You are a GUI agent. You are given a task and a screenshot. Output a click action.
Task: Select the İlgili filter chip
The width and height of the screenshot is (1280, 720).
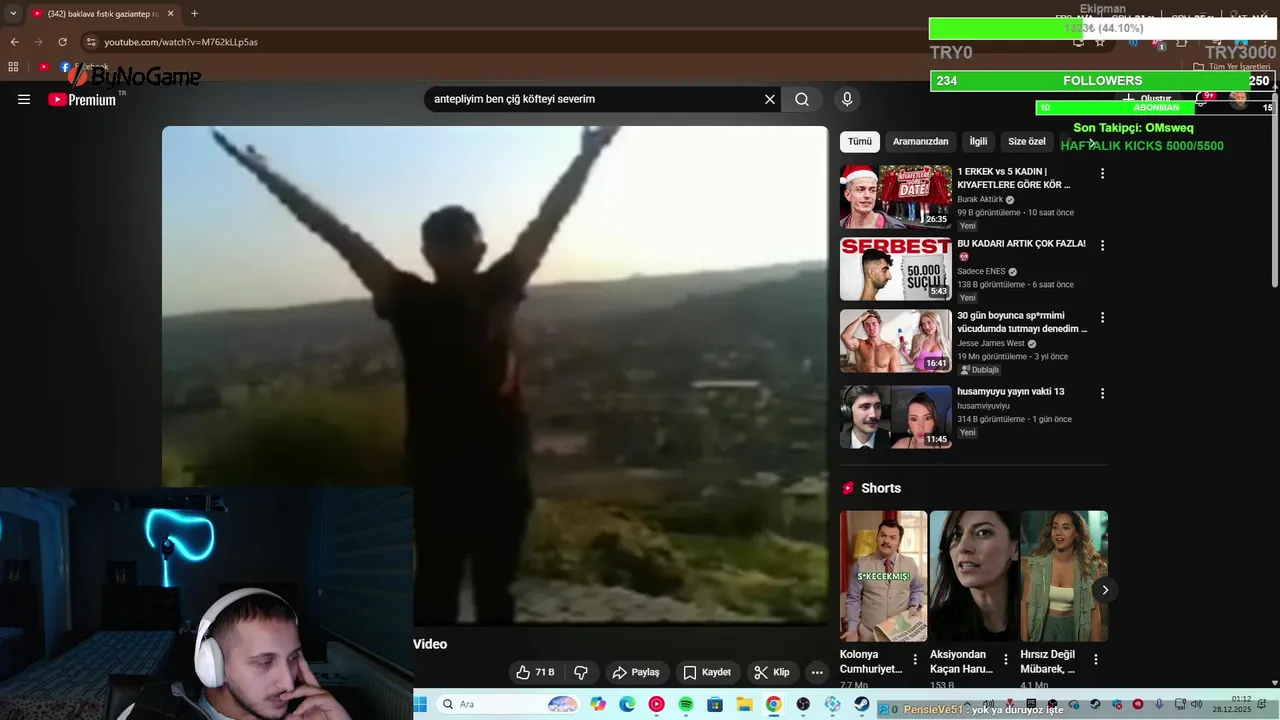pos(978,141)
